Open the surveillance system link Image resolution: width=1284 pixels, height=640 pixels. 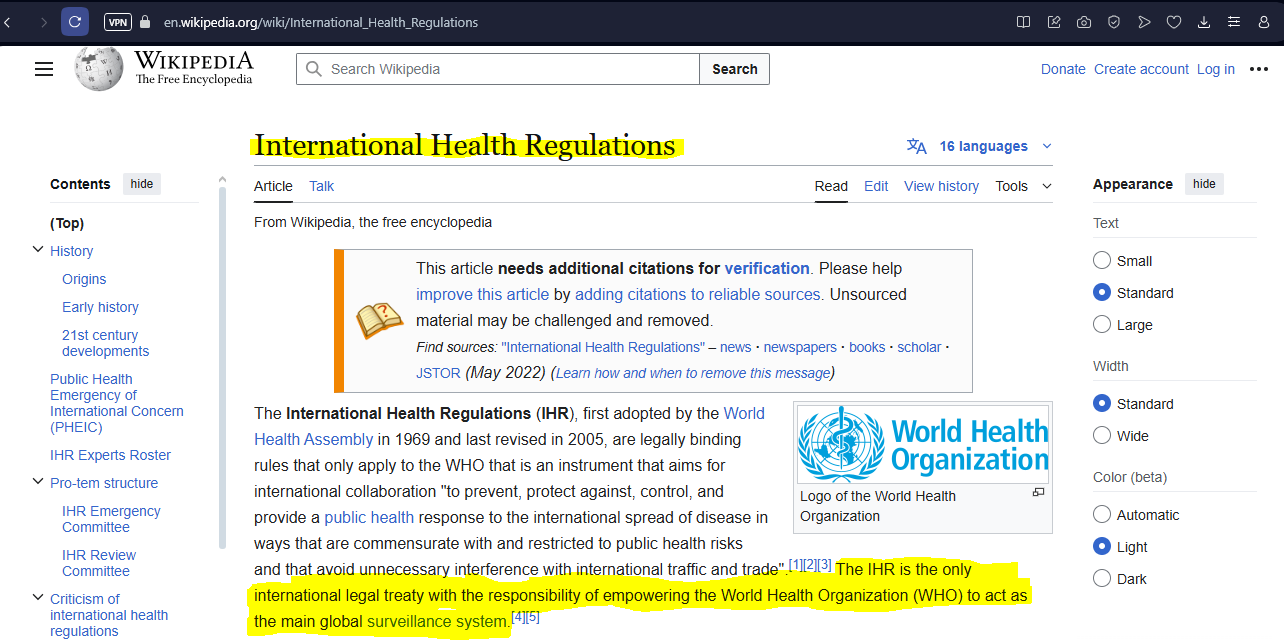pos(438,621)
